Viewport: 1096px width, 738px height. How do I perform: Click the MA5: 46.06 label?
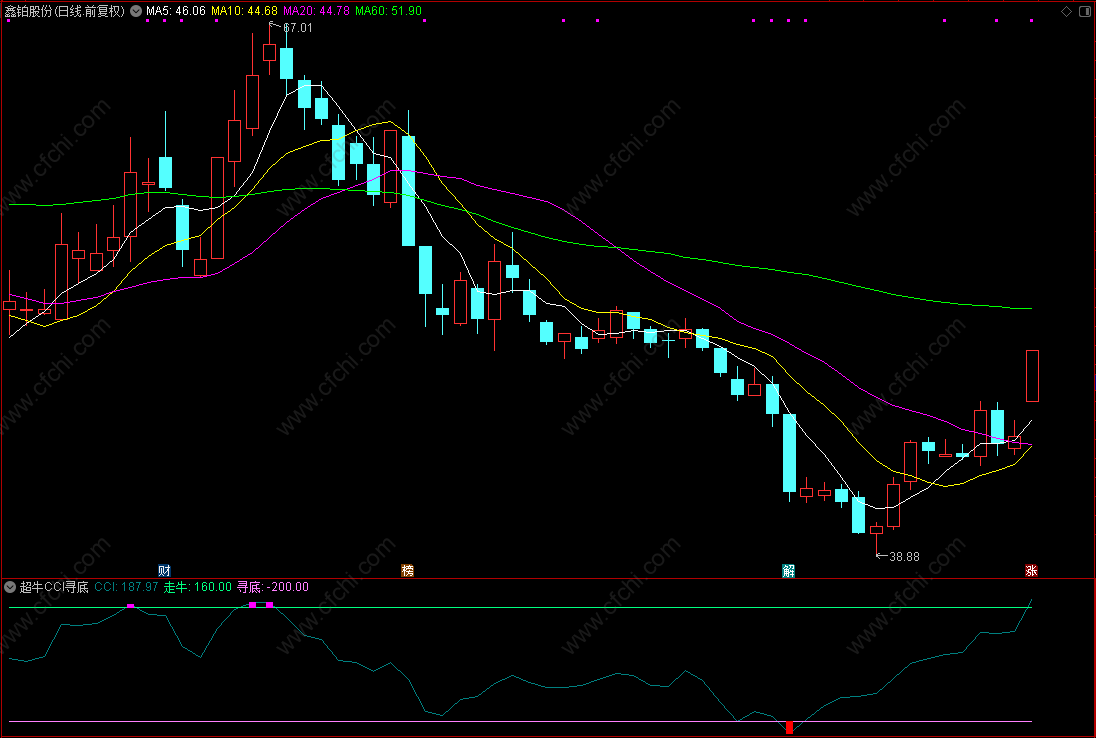point(175,11)
